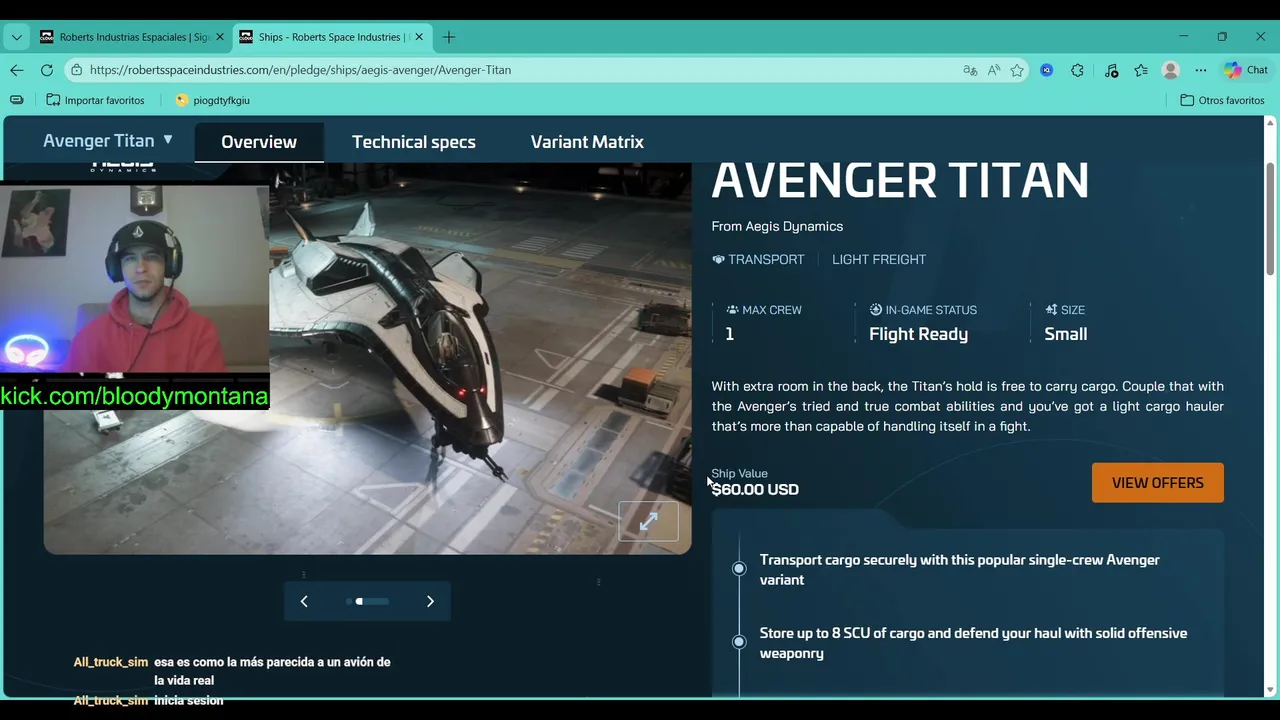Screen dimensions: 1280x720
Task: Close the Ships - Roberts Space Industries tab
Action: pos(419,37)
